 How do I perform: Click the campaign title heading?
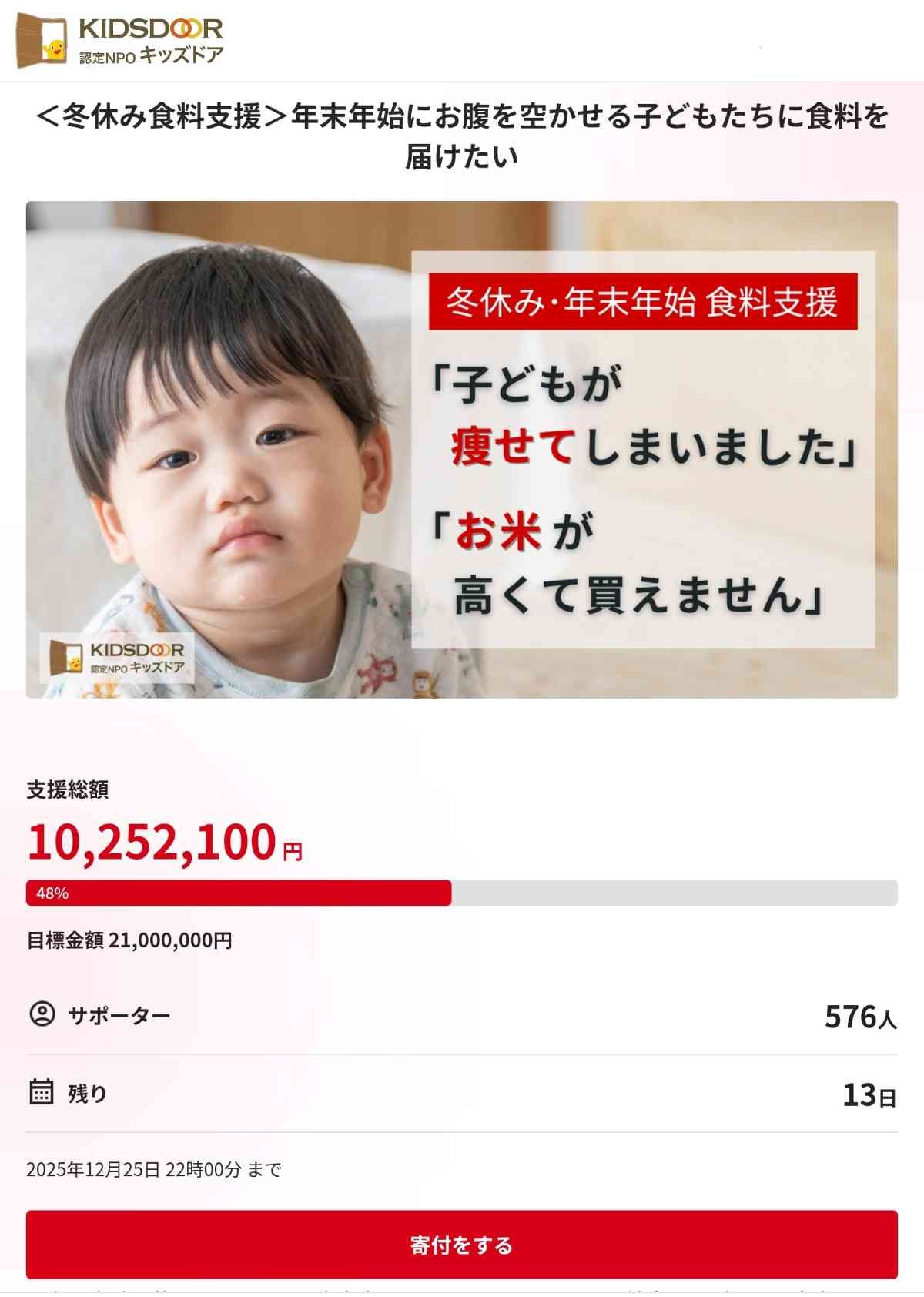(462, 136)
